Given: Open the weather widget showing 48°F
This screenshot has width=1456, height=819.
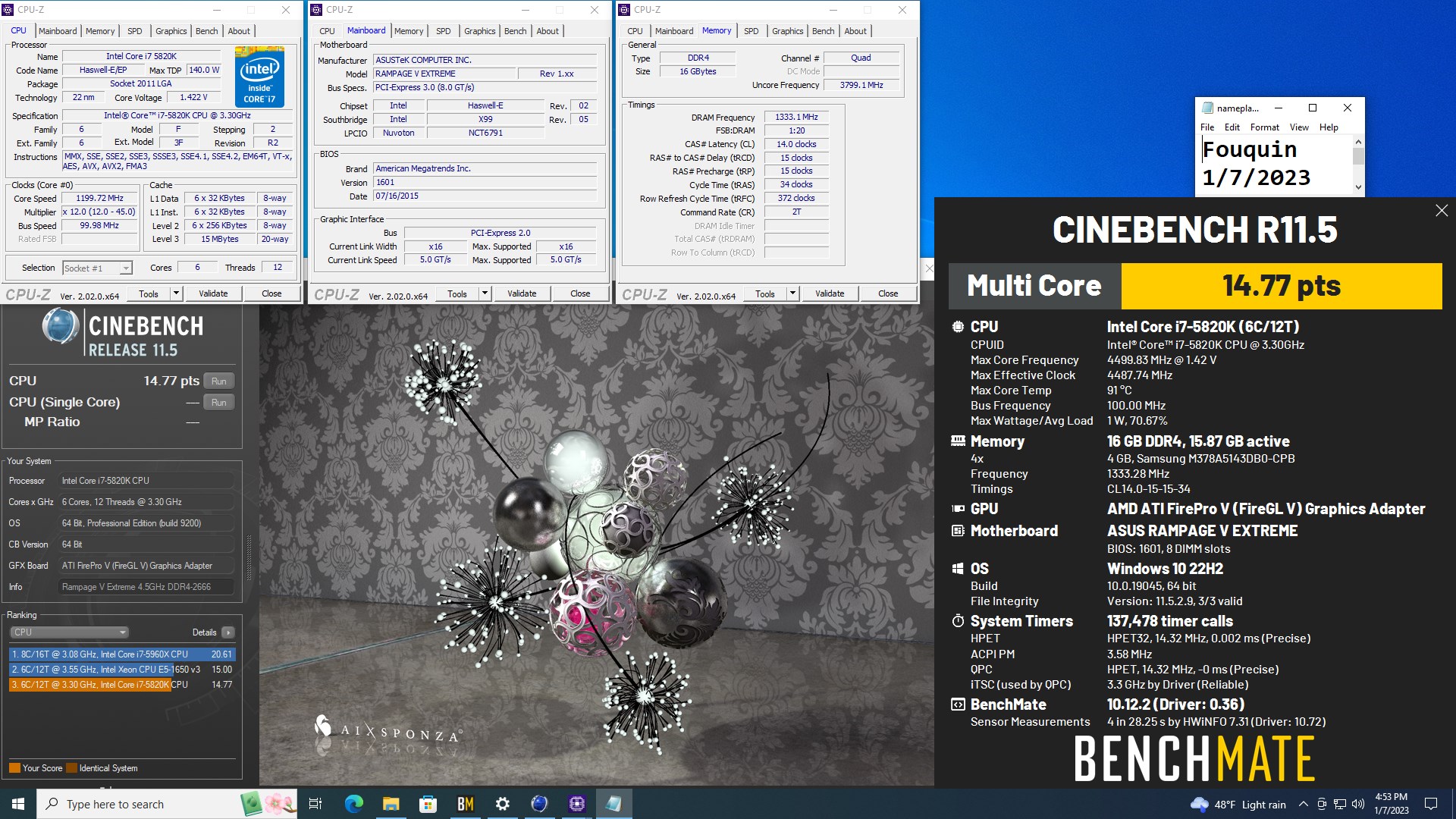Looking at the screenshot, I should [1238, 805].
